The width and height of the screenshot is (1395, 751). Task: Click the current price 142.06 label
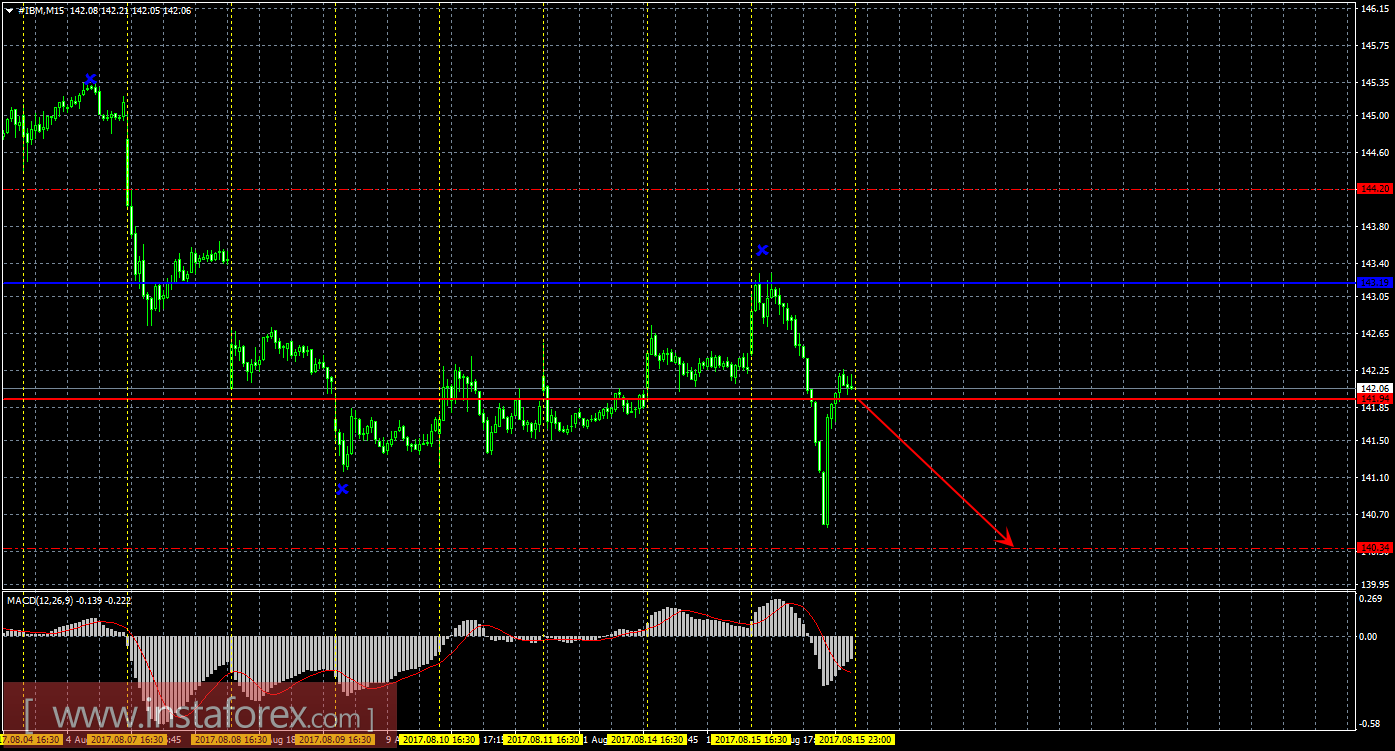[1375, 388]
